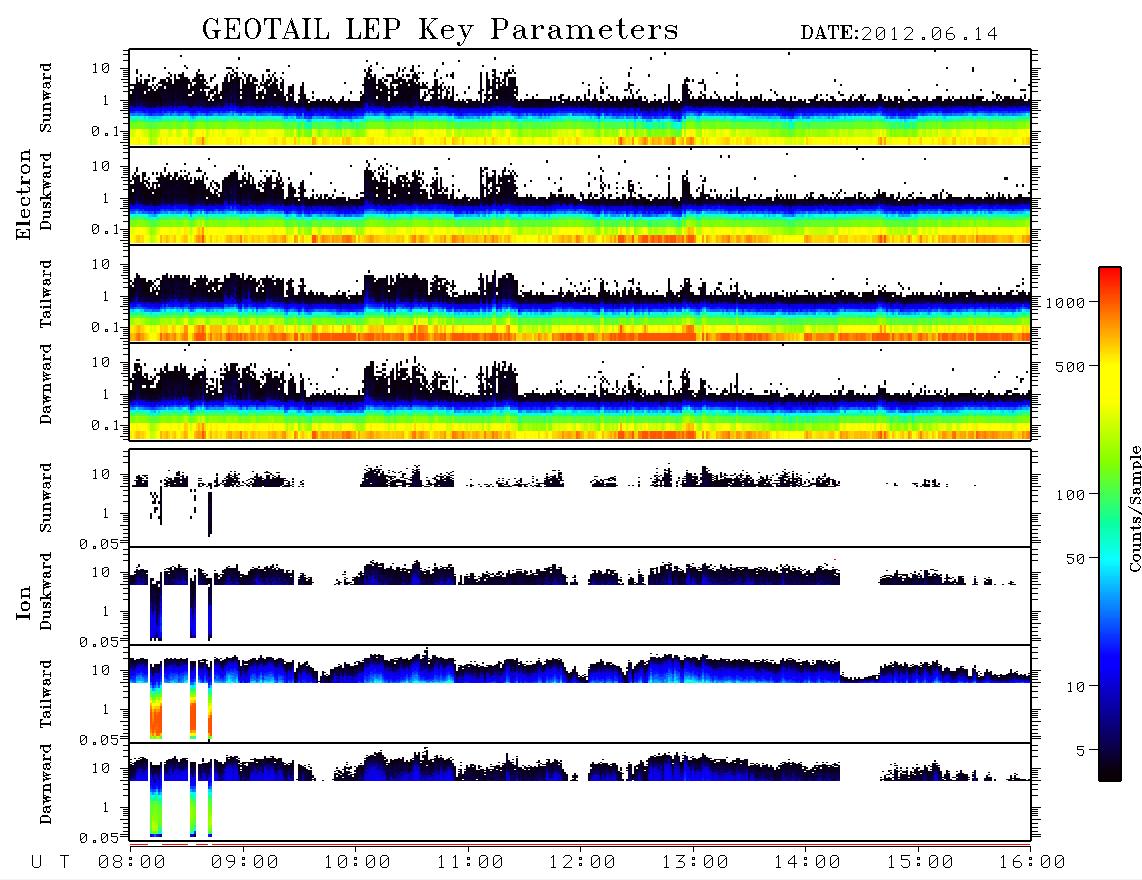1142x880 pixels.
Task: Click the U T axis label
Action: tap(50, 862)
